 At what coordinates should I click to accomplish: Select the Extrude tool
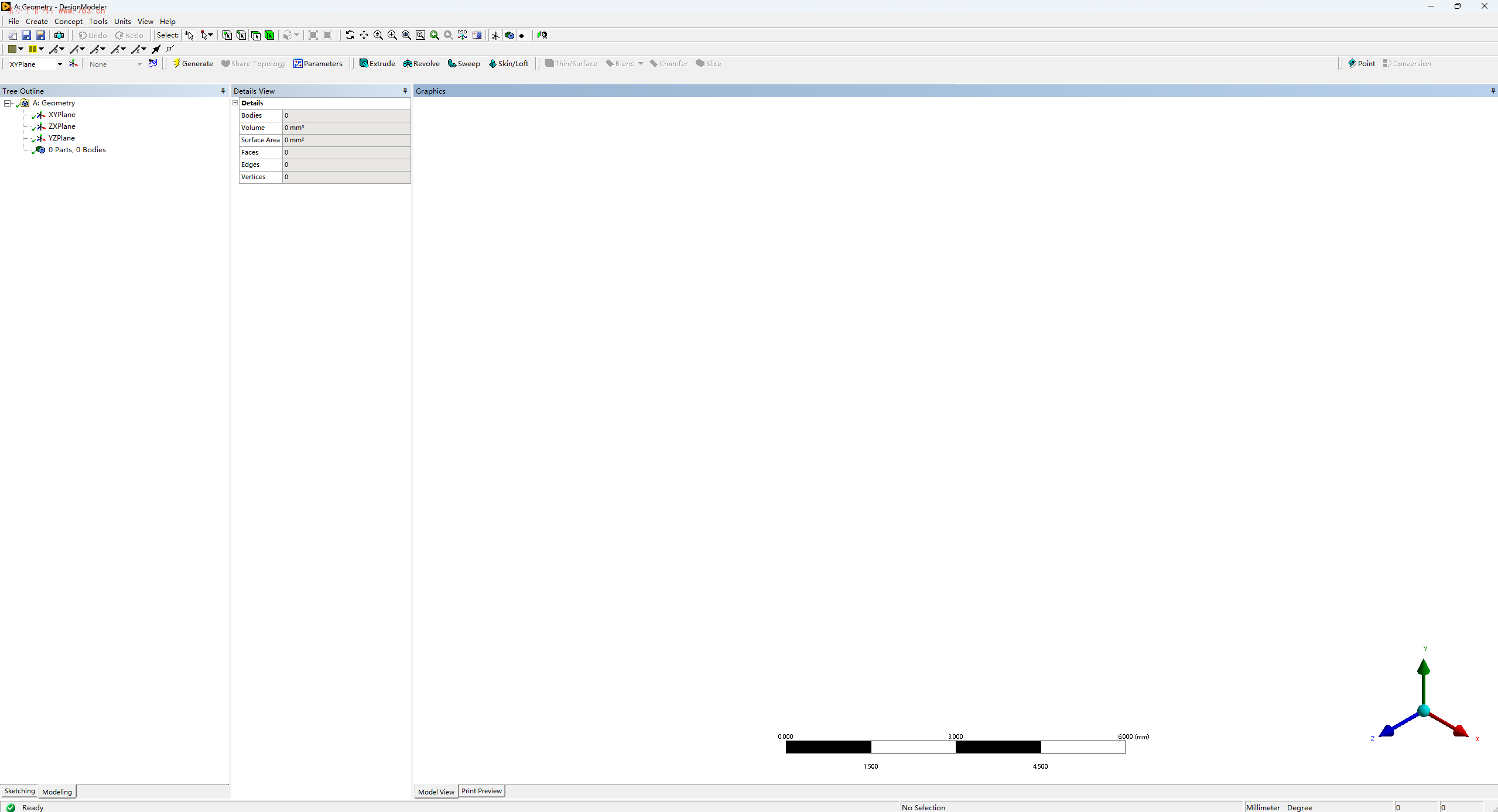coord(377,64)
